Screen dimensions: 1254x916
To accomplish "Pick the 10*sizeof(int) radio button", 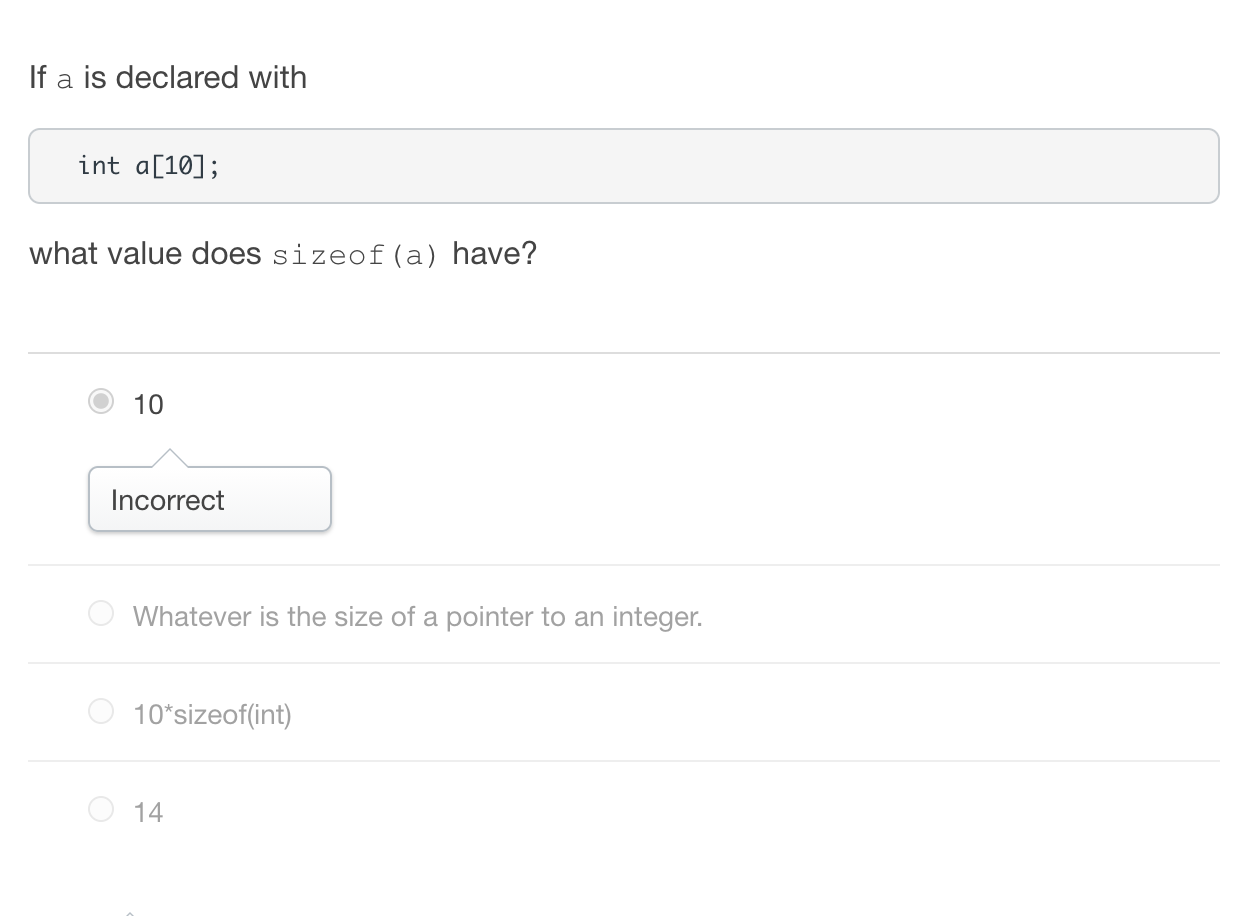I will point(101,711).
